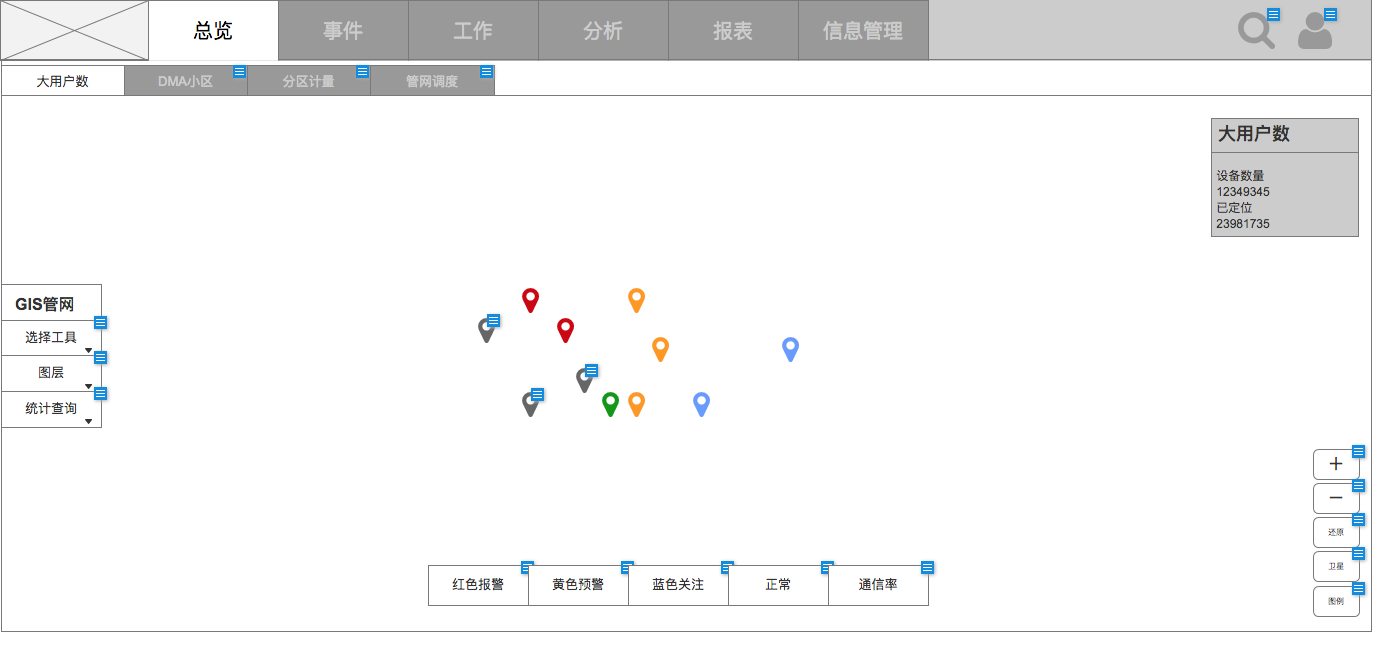Toggle the 红色报警 filter

click(478, 585)
